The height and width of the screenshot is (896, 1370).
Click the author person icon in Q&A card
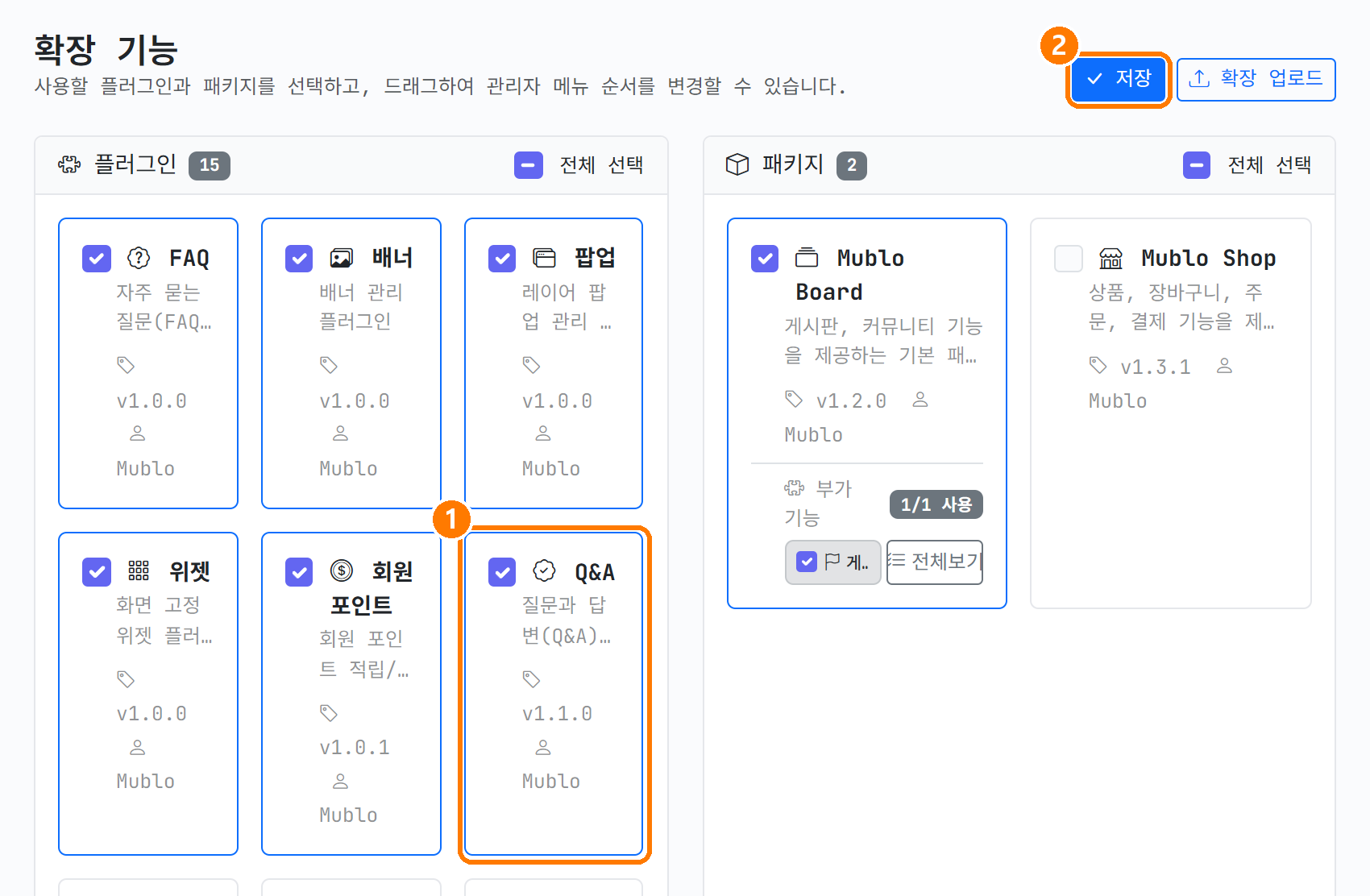click(x=543, y=748)
